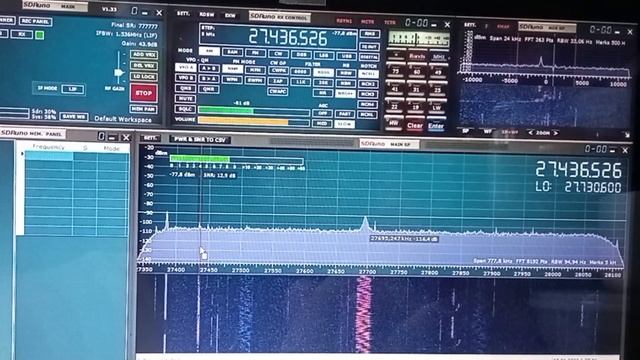Click the red STOP button in SDRuno Main
Image resolution: width=640 pixels, height=360 pixels.
click(143, 93)
